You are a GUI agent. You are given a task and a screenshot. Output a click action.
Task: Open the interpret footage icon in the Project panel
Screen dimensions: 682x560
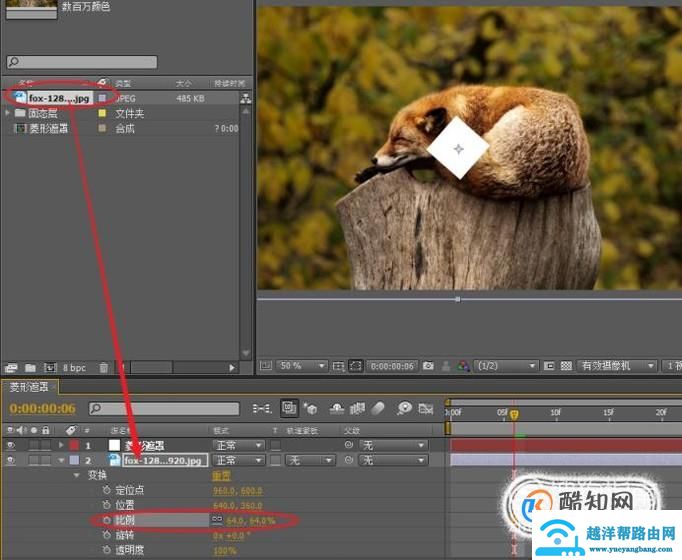(x=11, y=368)
